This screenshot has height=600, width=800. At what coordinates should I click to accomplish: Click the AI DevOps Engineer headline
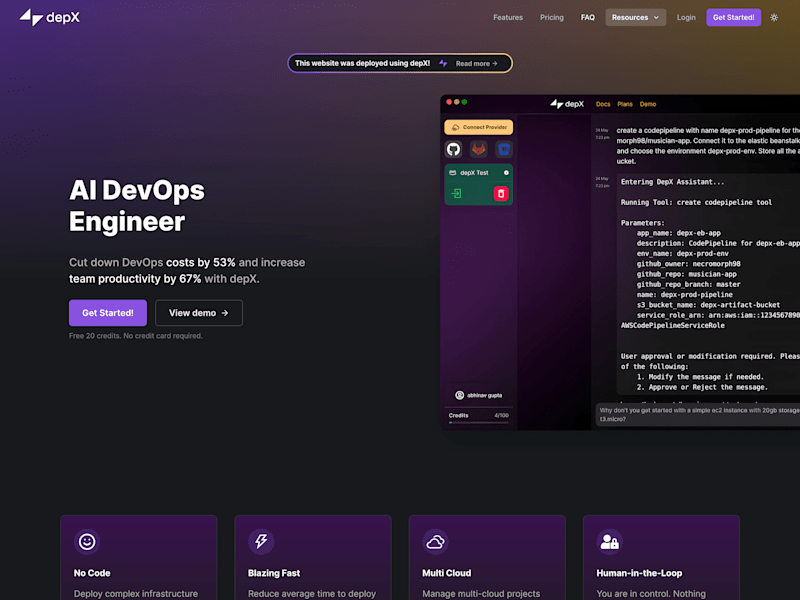[x=137, y=206]
